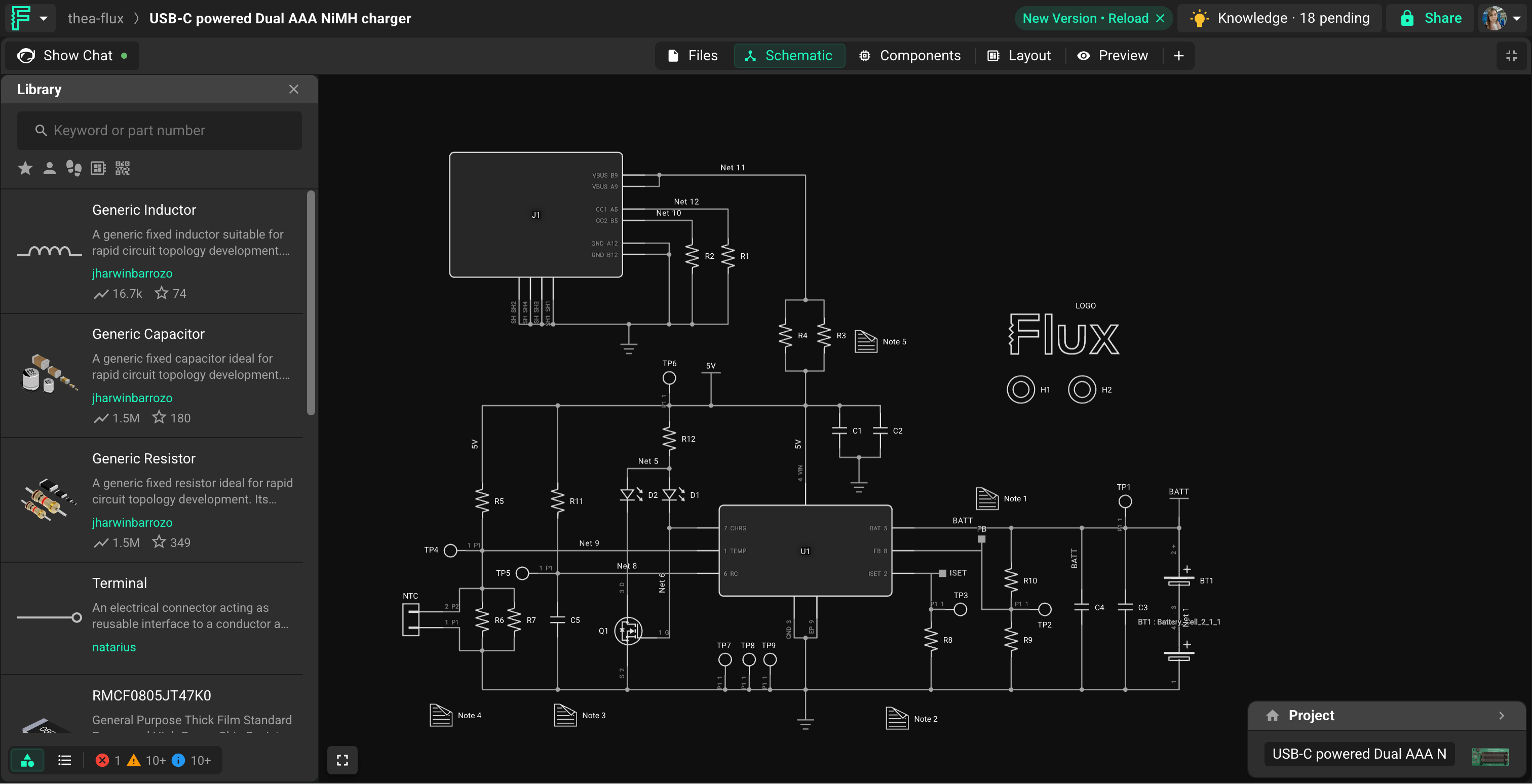Filter library by footprints icon
The width and height of the screenshot is (1532, 784).
pos(74,168)
